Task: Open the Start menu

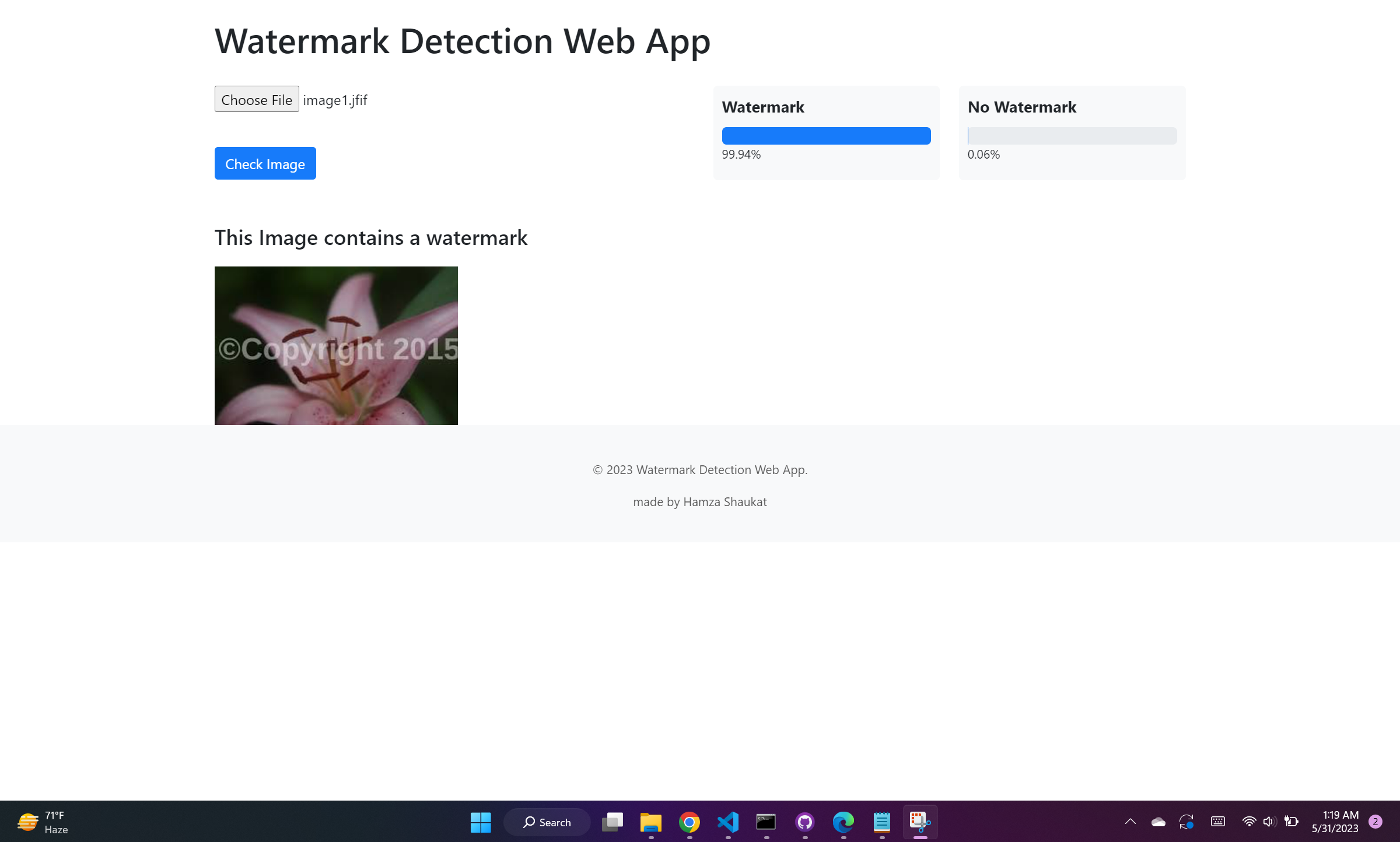Action: click(x=480, y=822)
